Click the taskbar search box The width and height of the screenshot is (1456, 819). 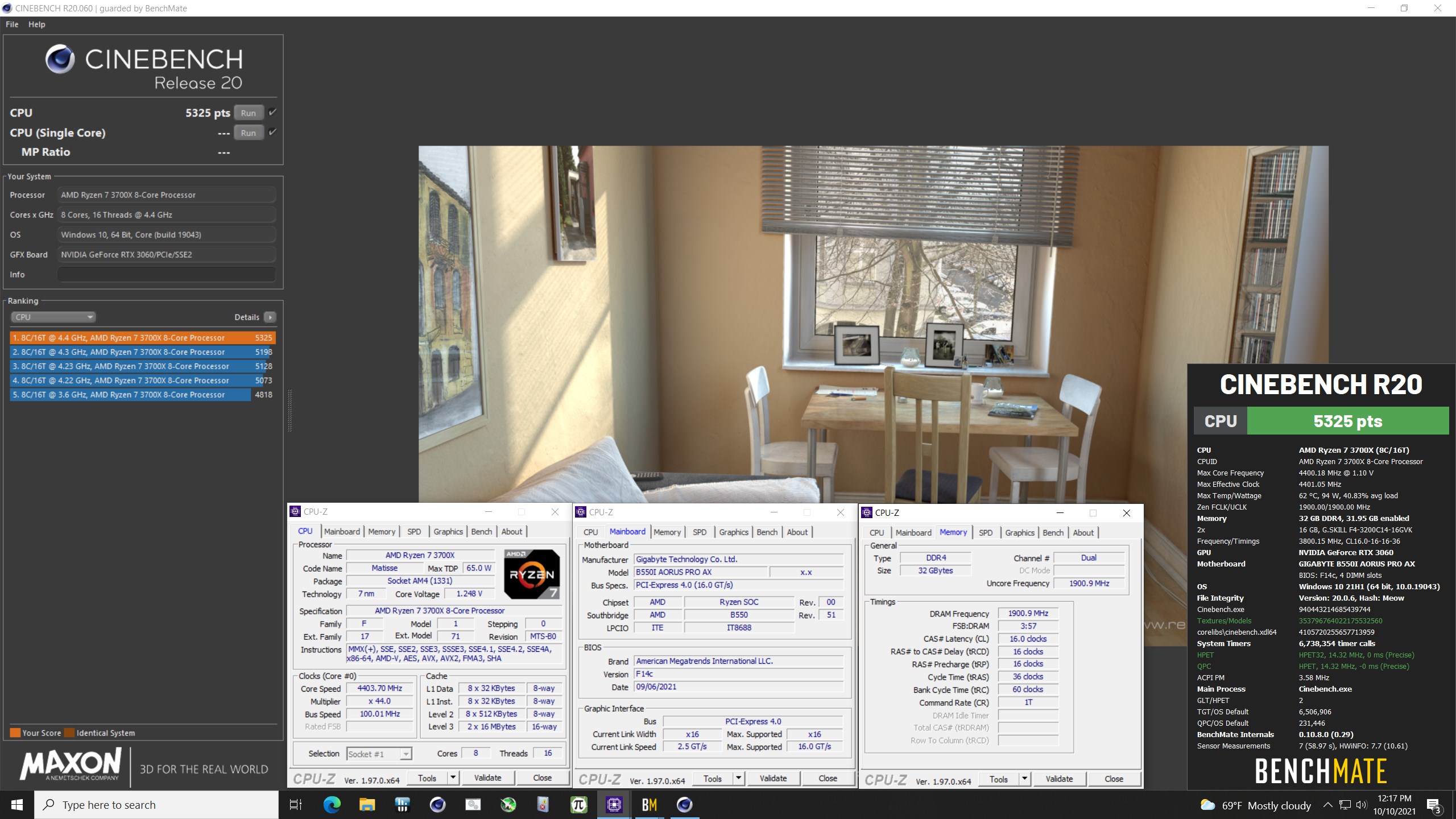(x=156, y=805)
